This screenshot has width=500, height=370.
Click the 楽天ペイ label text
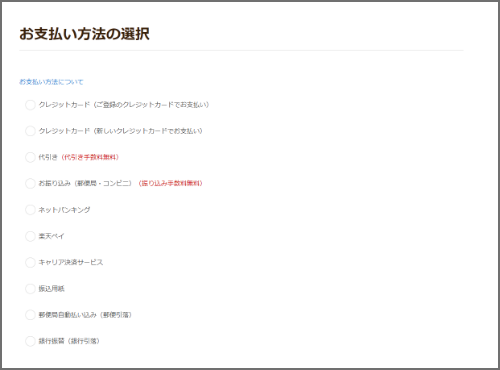51,236
